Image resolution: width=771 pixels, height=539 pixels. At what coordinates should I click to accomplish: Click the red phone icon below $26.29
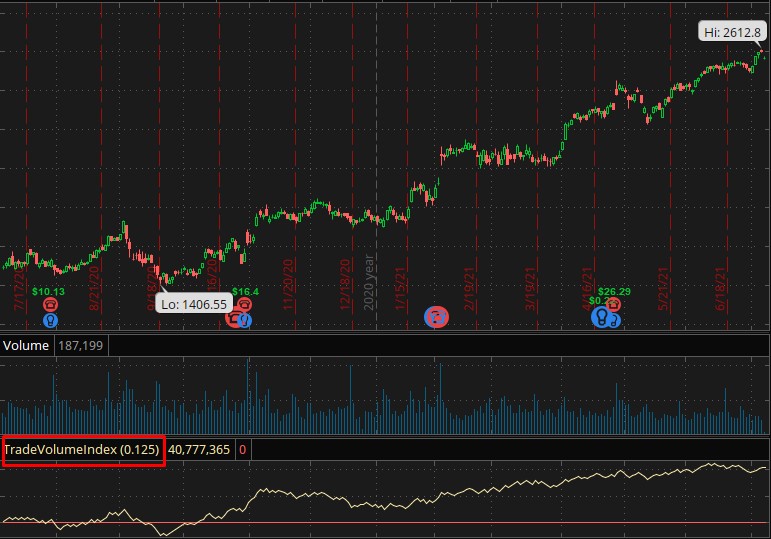point(613,305)
